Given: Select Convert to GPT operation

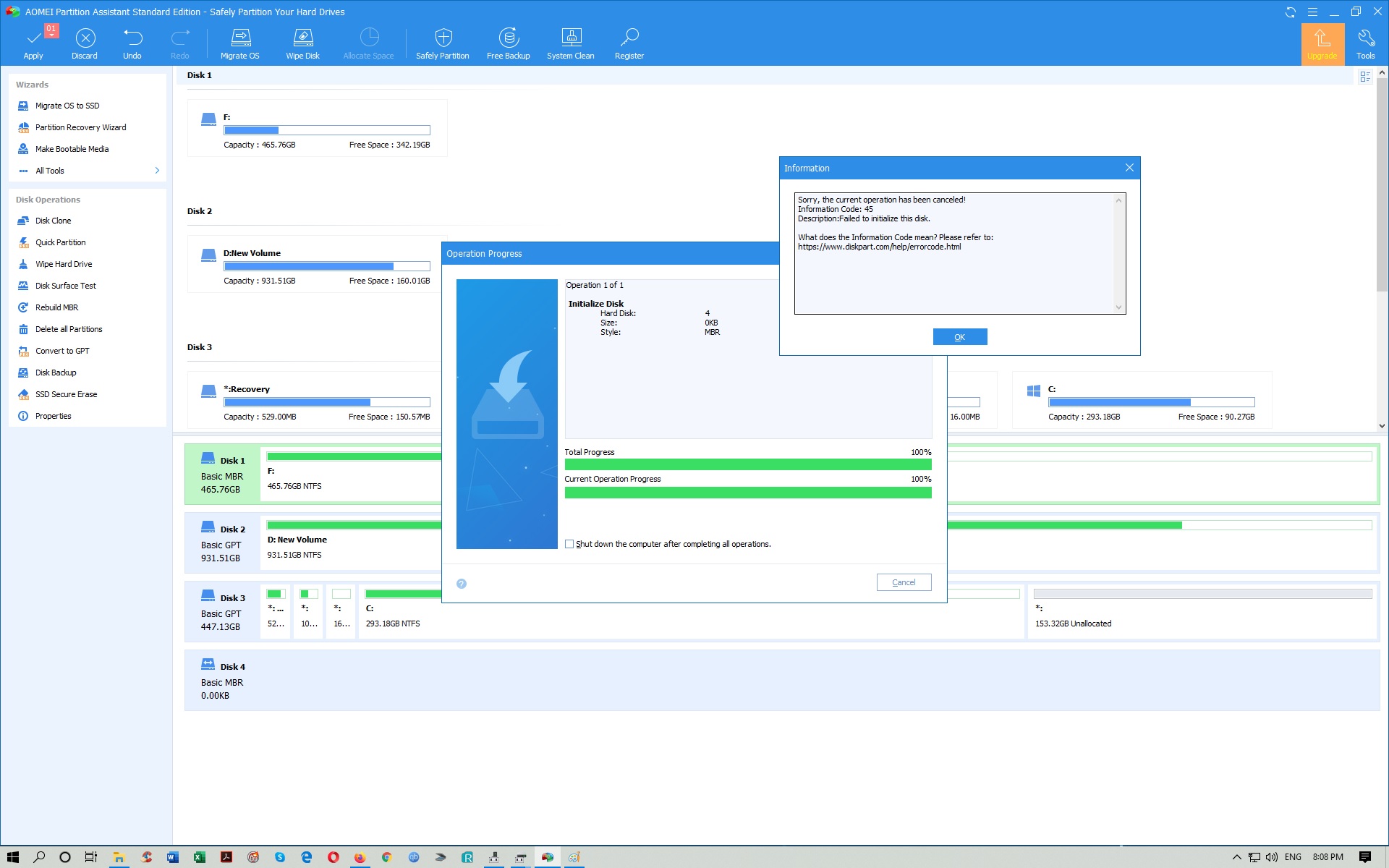Looking at the screenshot, I should (62, 351).
